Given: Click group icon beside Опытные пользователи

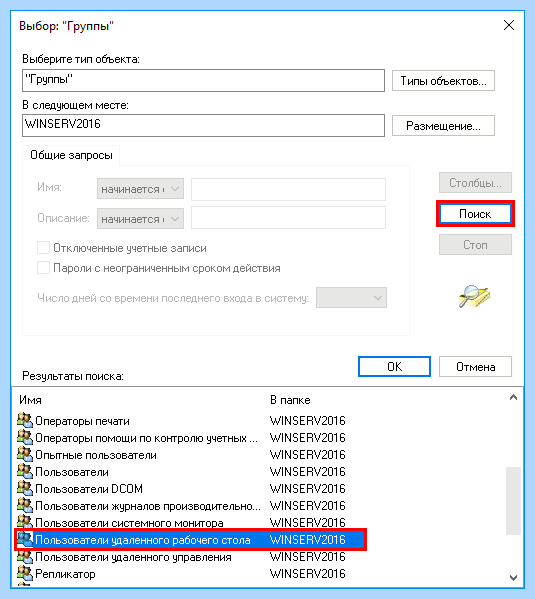Looking at the screenshot, I should click(x=25, y=454).
